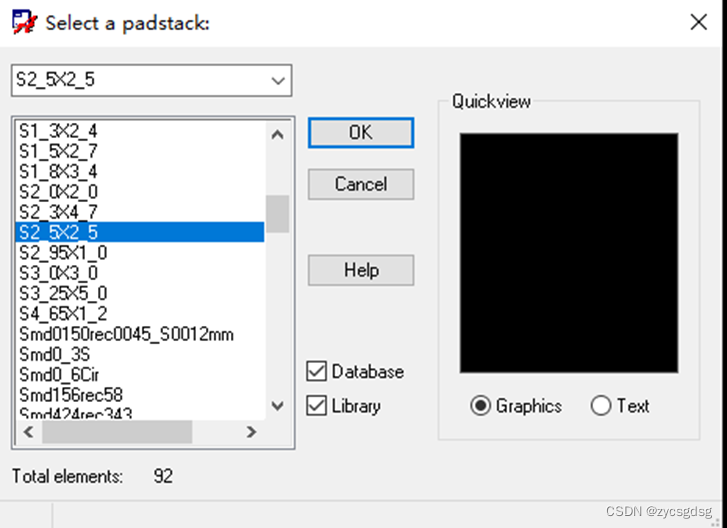Select the Smd0_6Cir entry
This screenshot has width=727, height=528.
(x=59, y=375)
